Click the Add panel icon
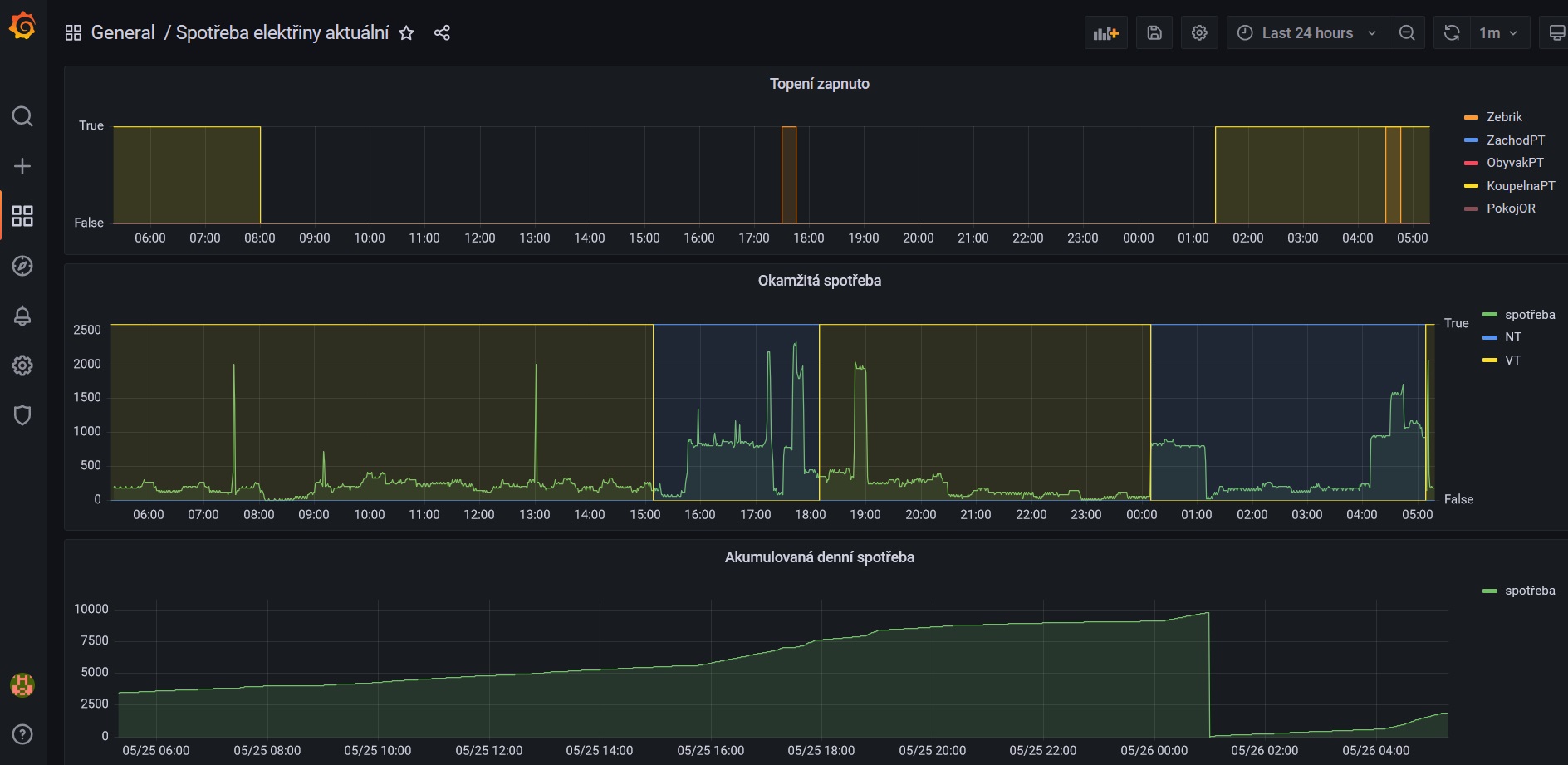This screenshot has width=1568, height=765. point(1106,33)
